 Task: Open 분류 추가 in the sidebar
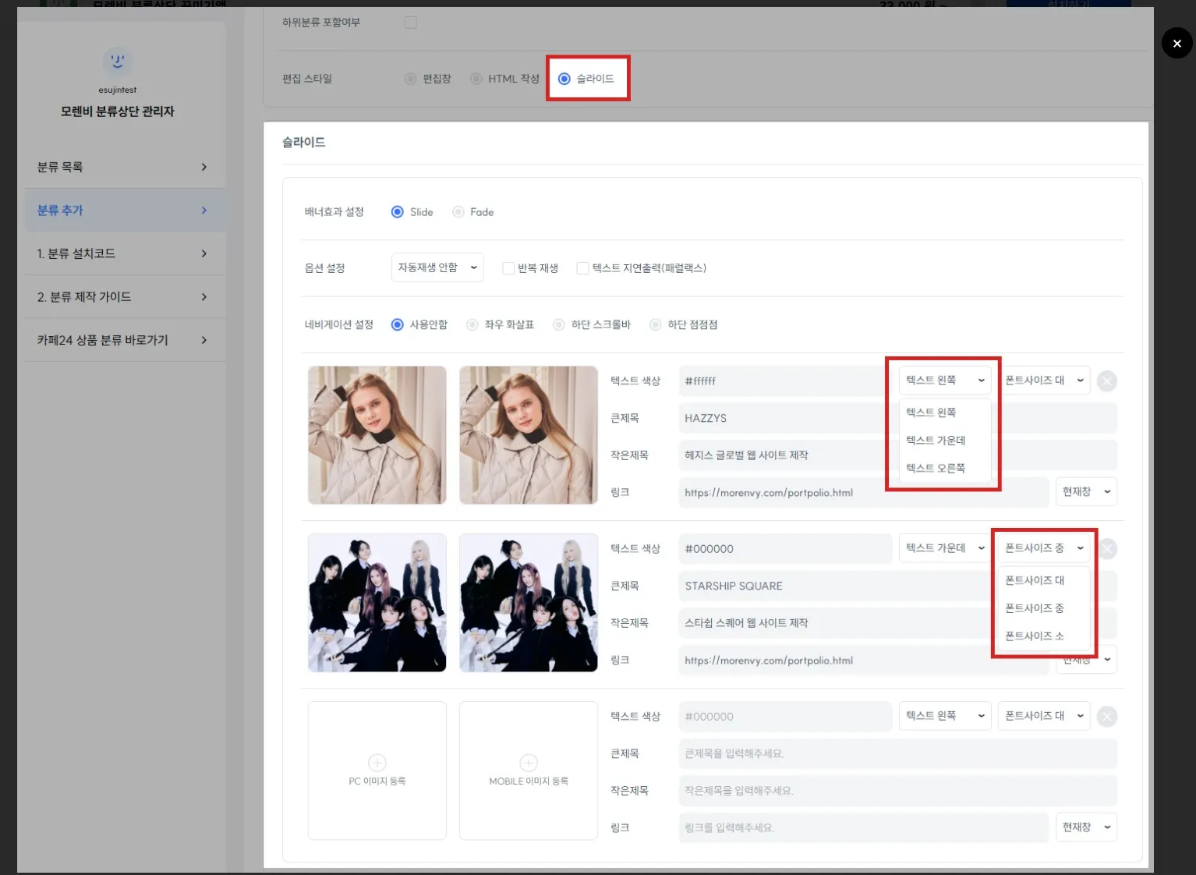(120, 210)
